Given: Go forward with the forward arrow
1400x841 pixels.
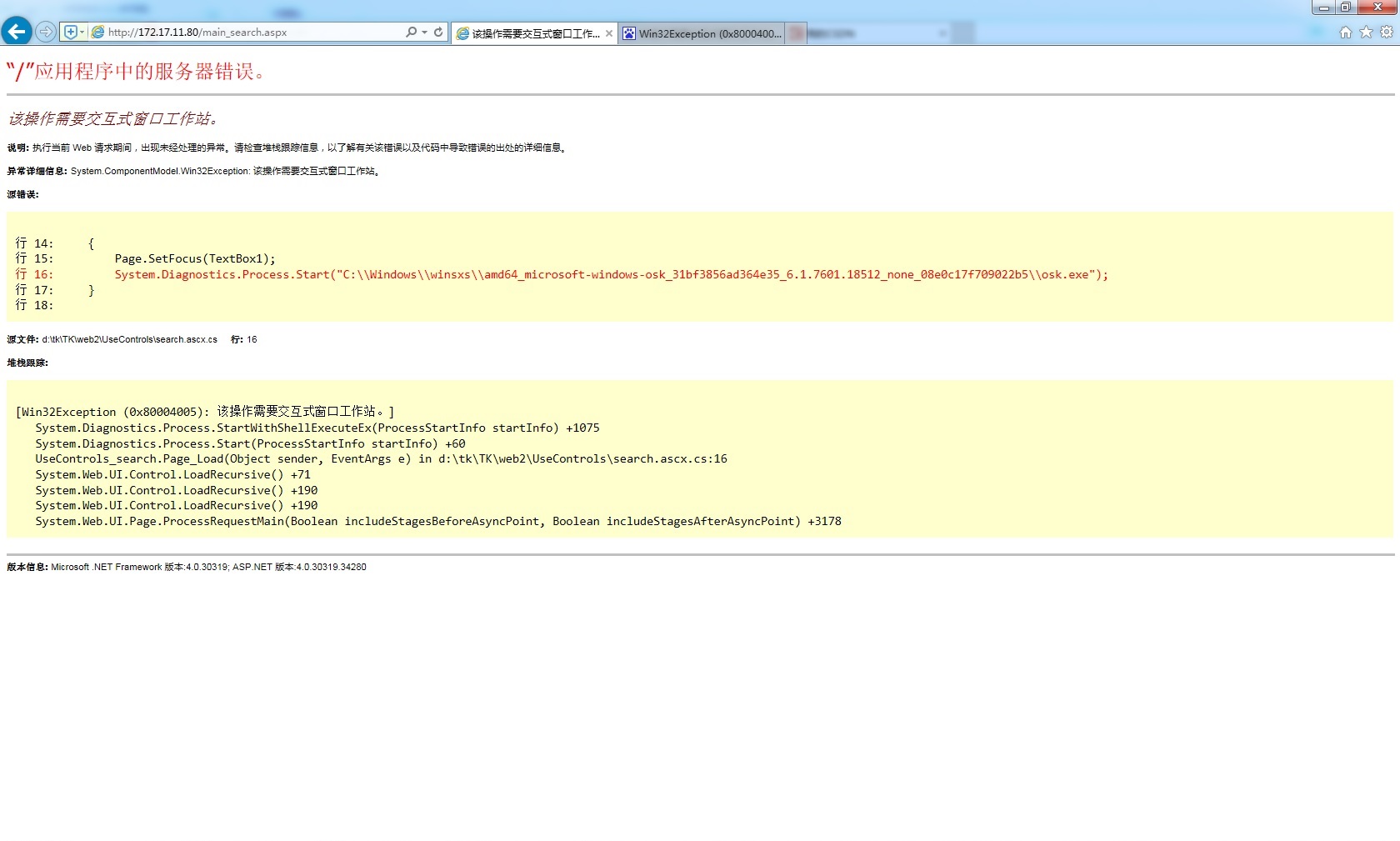Looking at the screenshot, I should click(46, 32).
